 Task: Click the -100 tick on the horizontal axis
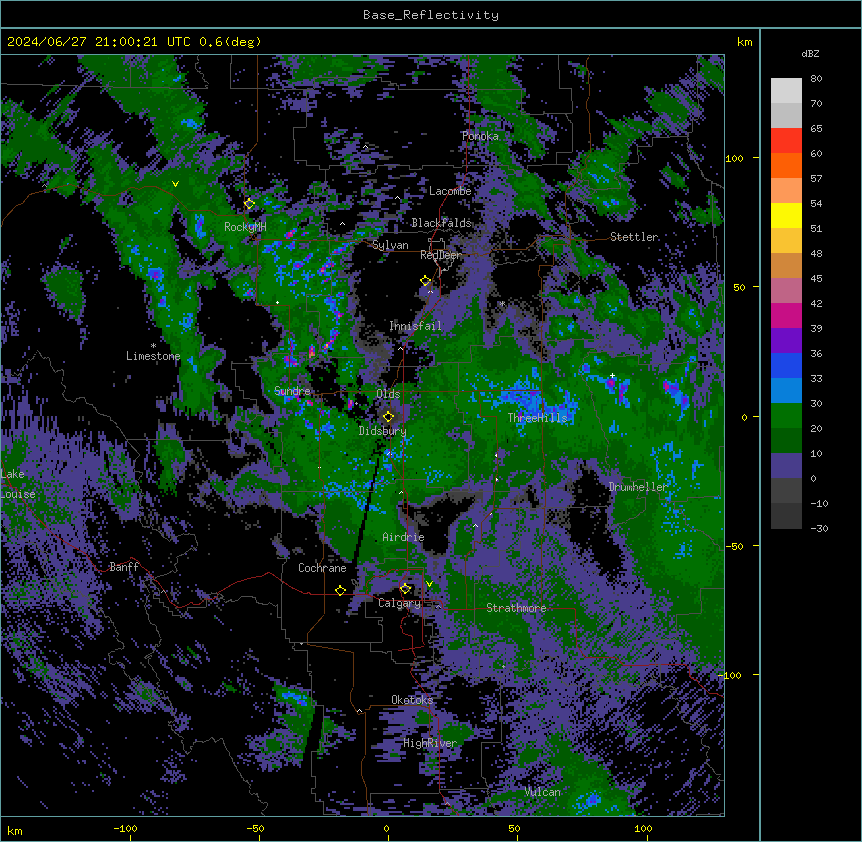[125, 828]
